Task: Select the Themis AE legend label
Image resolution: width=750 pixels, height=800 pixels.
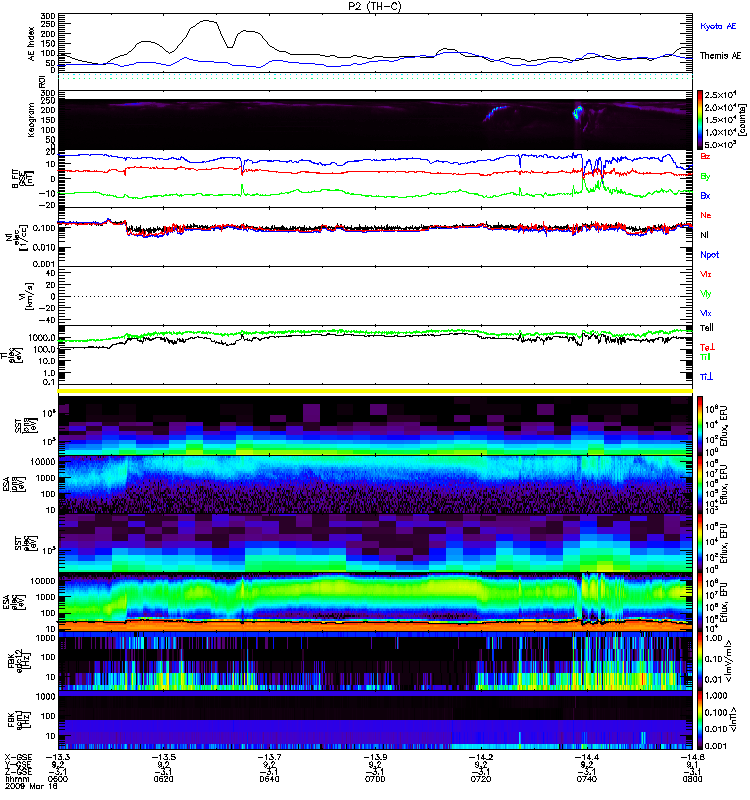Action: click(720, 56)
